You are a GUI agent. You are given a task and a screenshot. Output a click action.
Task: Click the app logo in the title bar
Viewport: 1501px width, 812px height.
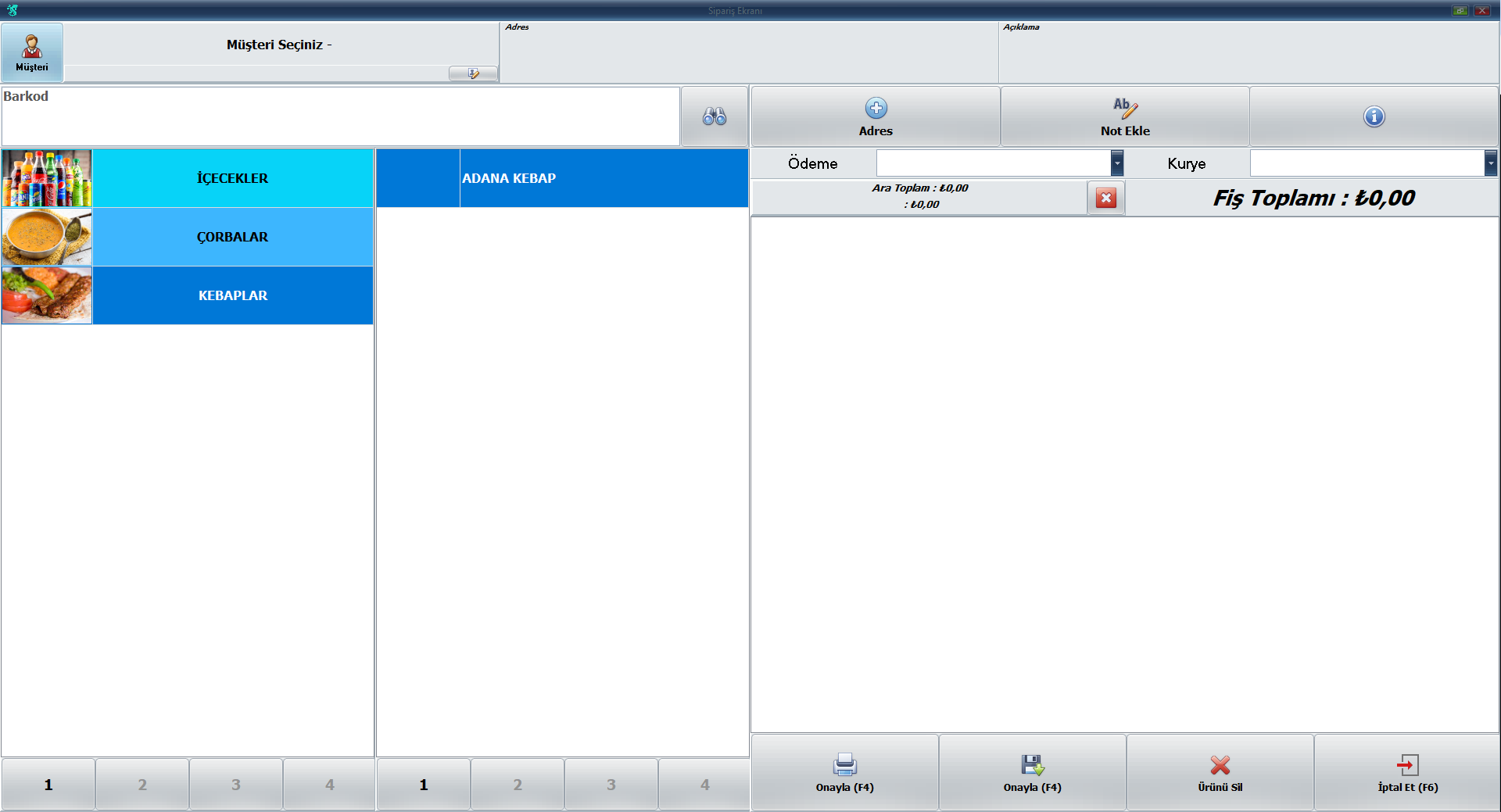[13, 10]
